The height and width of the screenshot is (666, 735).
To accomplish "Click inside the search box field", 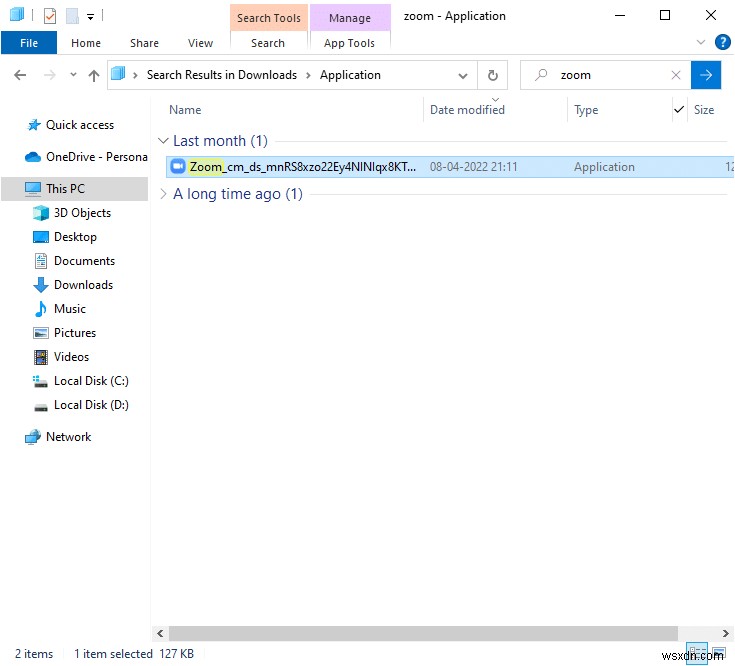I will (x=610, y=75).
